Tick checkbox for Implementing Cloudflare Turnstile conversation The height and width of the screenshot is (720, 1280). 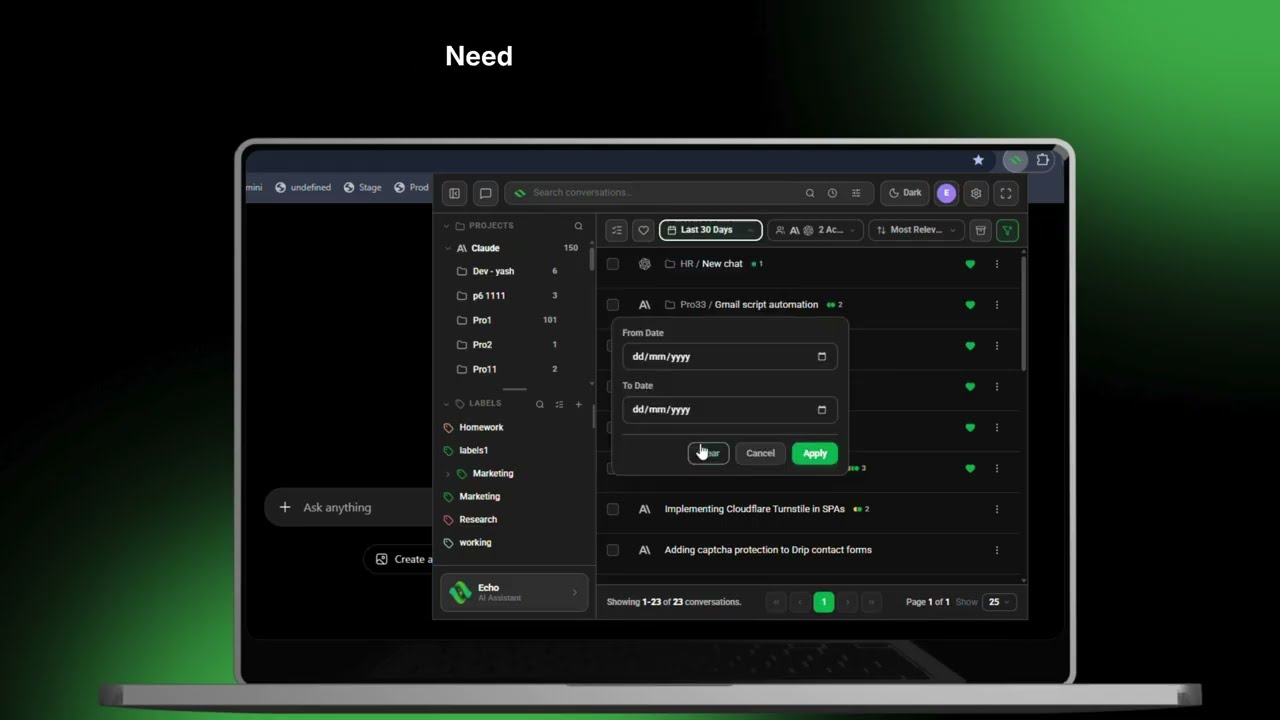613,509
